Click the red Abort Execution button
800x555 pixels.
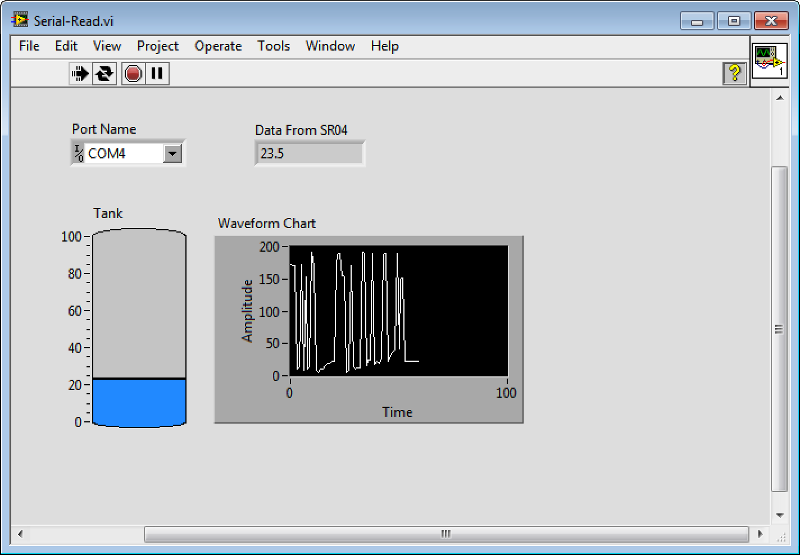point(133,74)
